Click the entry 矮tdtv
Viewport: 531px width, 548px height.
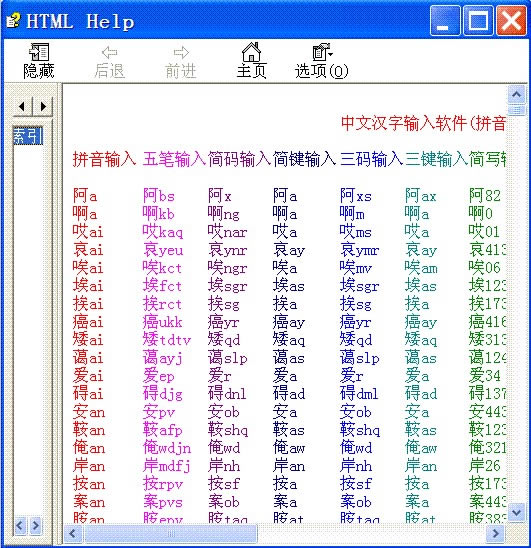click(167, 340)
